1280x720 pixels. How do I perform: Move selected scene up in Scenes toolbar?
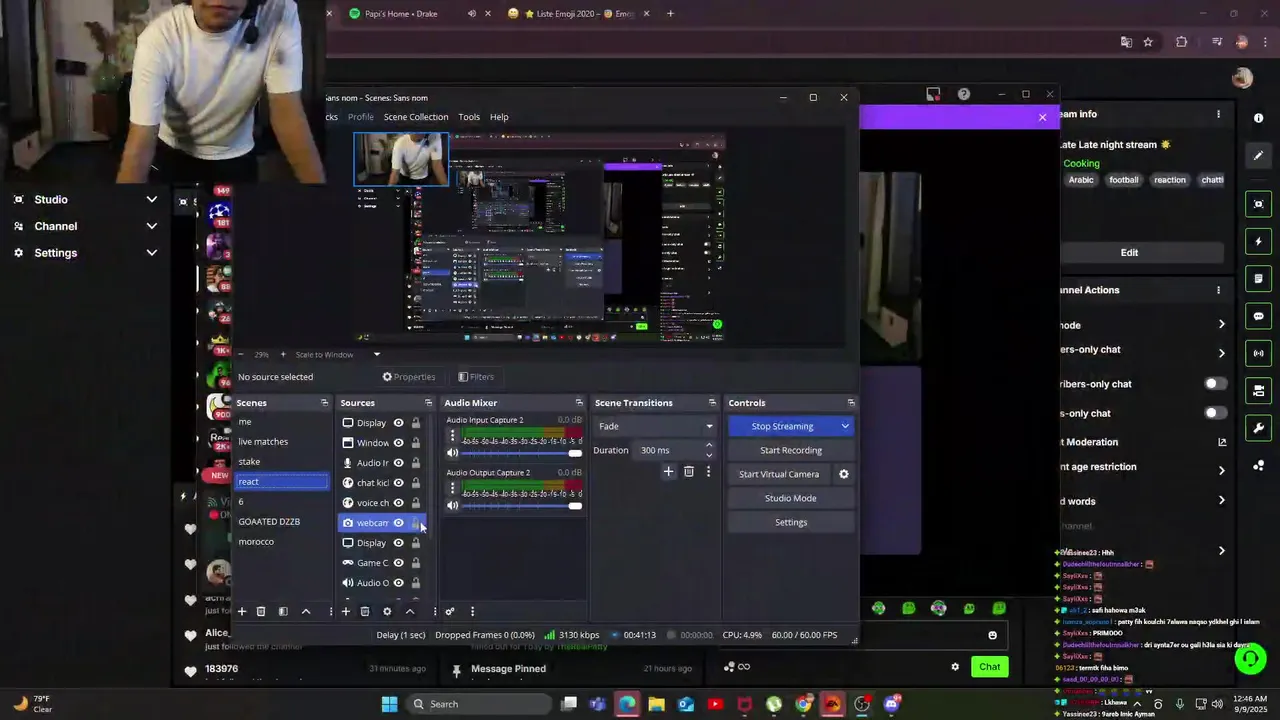click(x=306, y=611)
